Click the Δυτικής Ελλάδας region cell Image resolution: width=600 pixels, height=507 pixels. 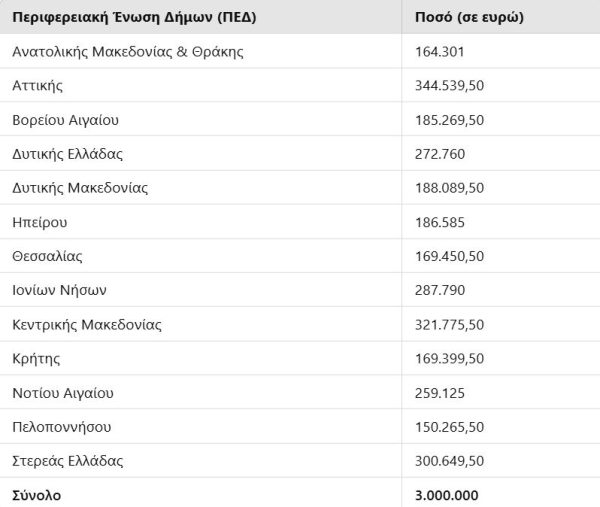(x=68, y=154)
